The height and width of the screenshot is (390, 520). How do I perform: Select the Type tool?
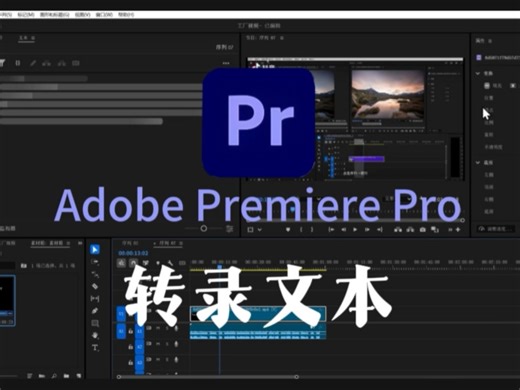(x=95, y=348)
